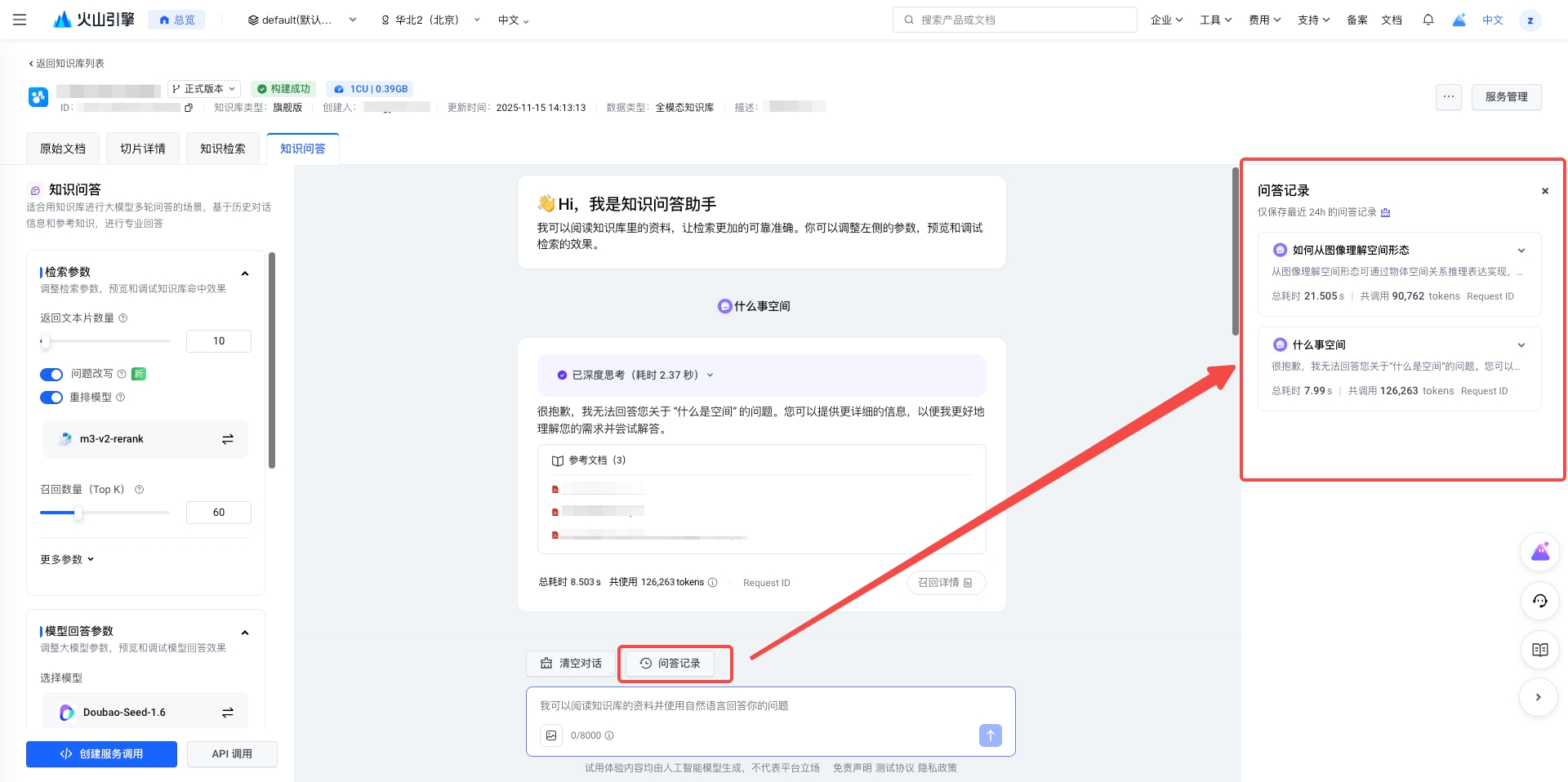Screen dimensions: 1568x782
Task: Open the documentation book icon
Action: coord(1539,650)
